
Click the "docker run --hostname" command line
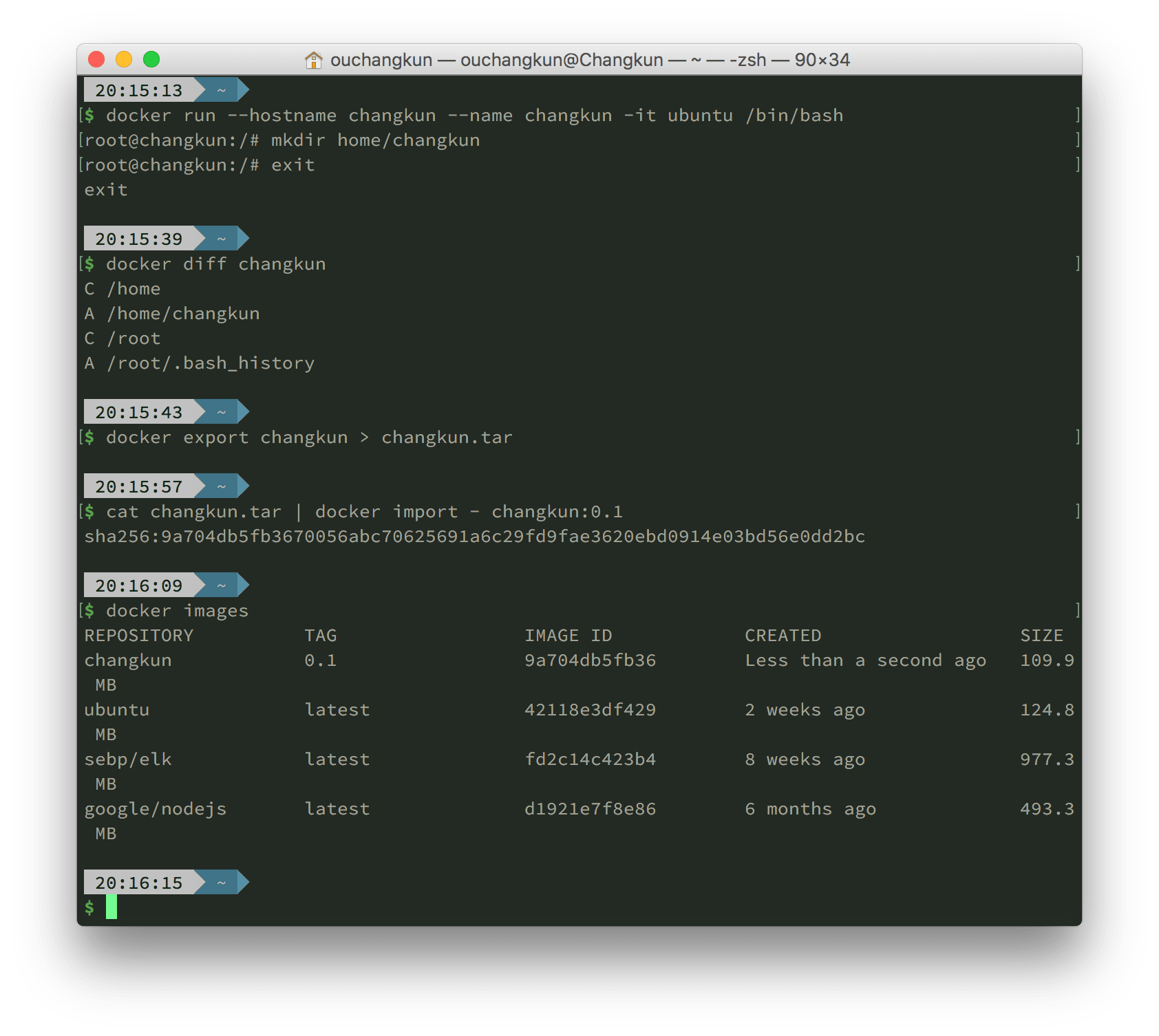474,116
